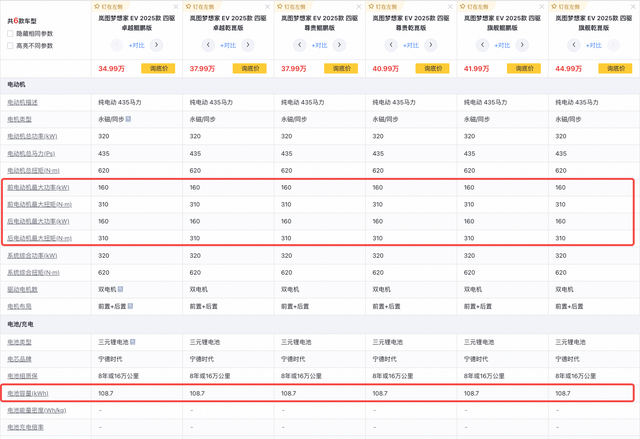
Task: Click +对比 for the 44.99万 model
Action: coord(594,45)
